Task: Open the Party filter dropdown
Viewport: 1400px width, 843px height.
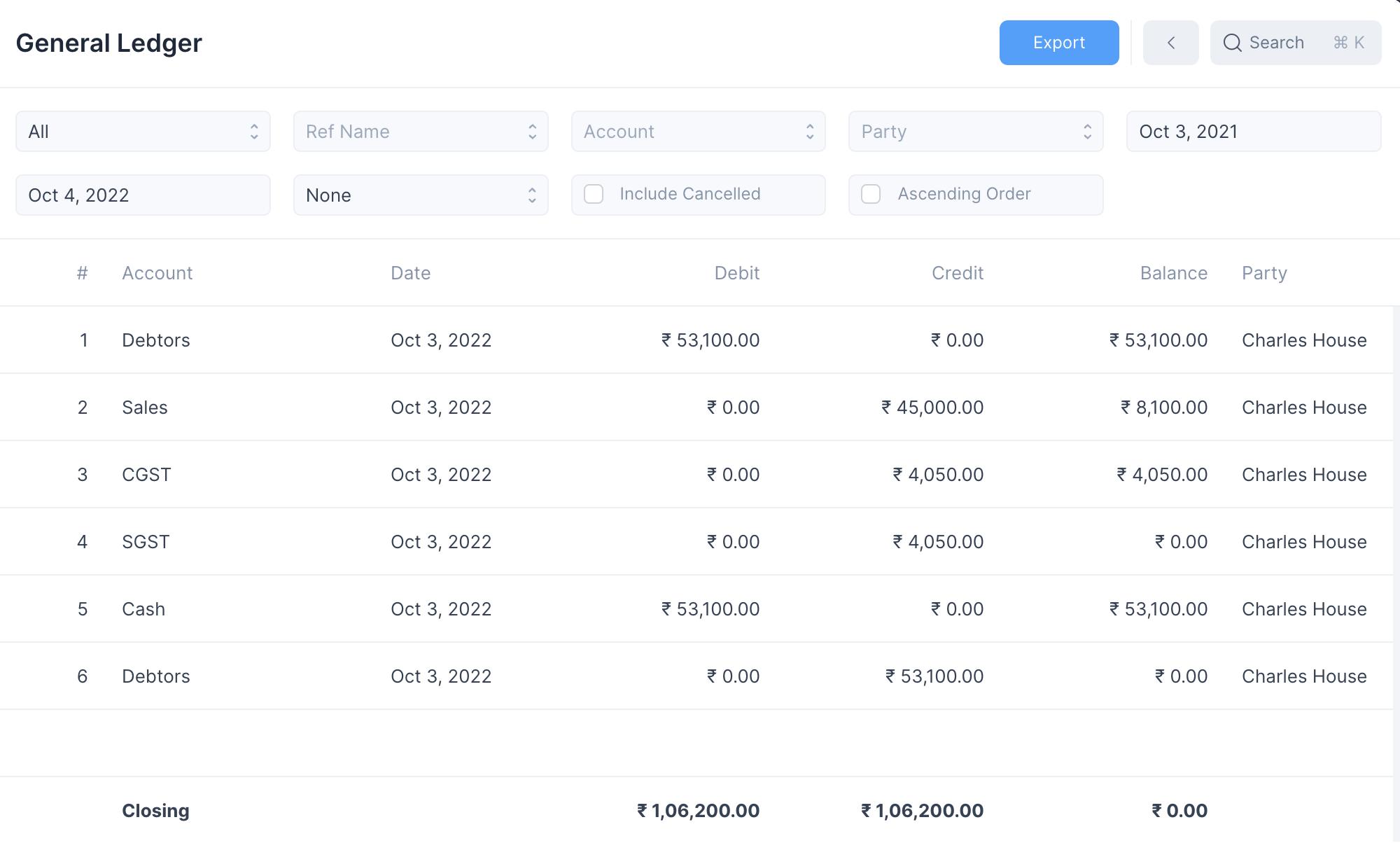Action: click(x=975, y=132)
